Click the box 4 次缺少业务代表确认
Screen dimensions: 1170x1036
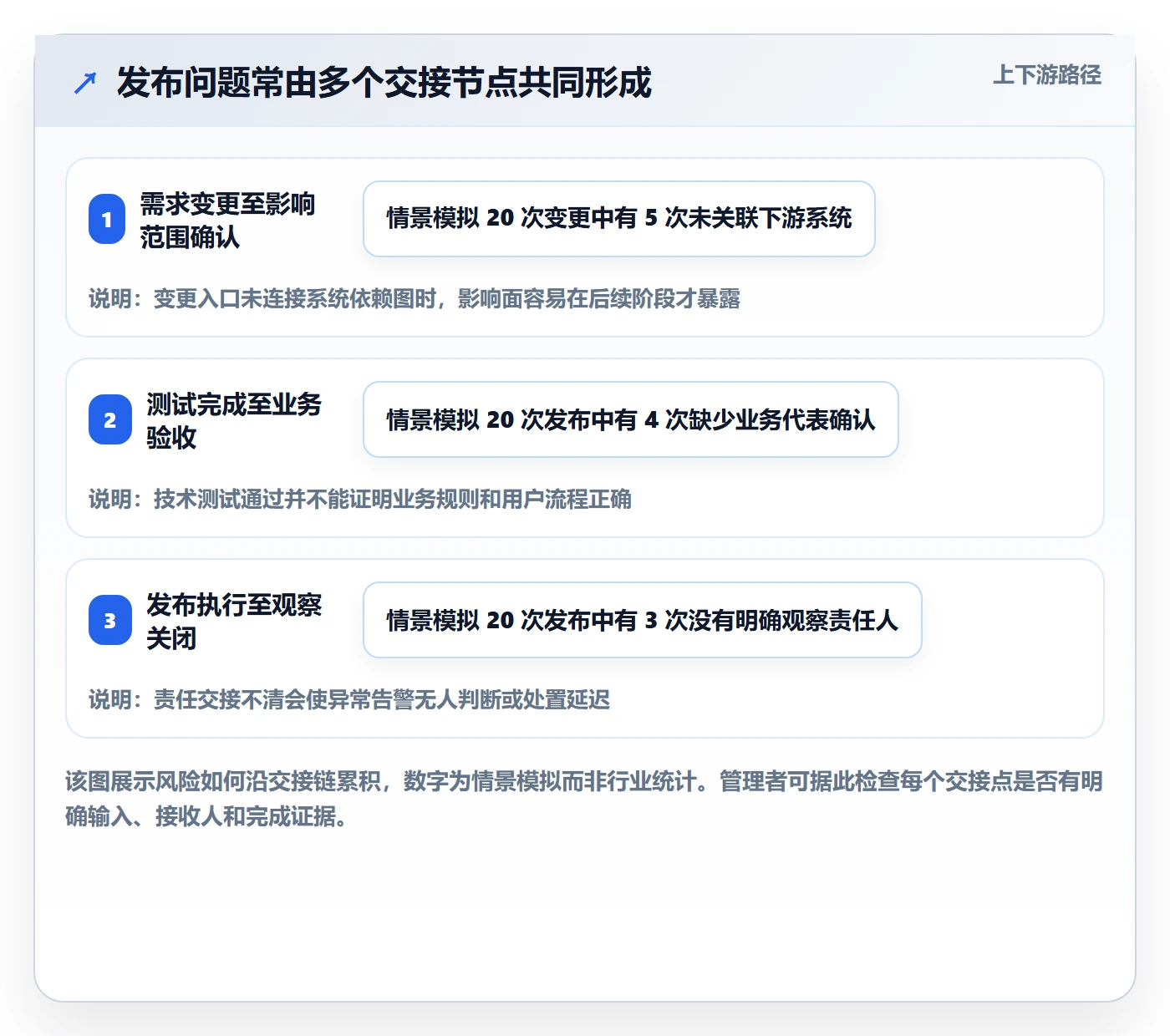click(631, 419)
